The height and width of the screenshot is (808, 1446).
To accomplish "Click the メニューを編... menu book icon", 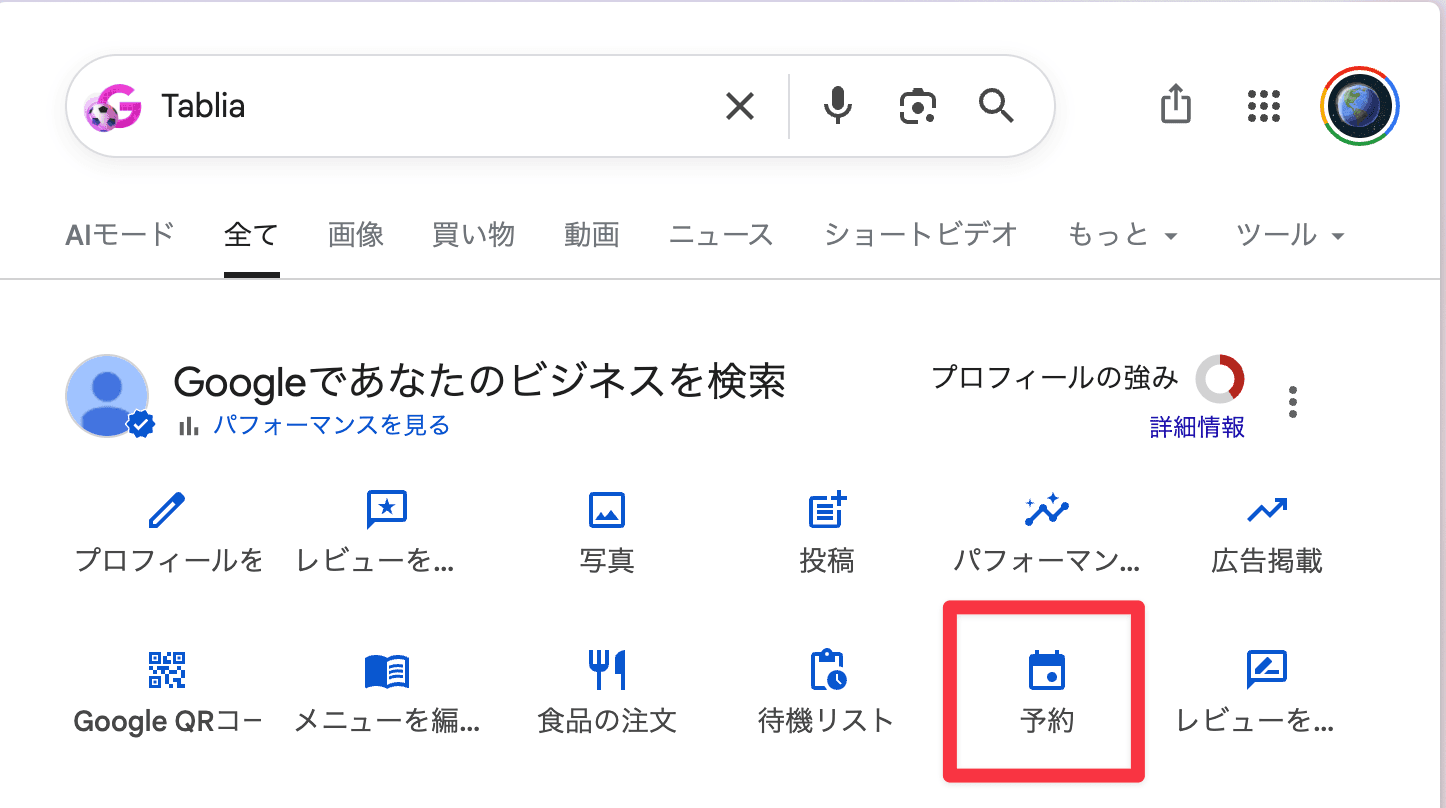I will pos(387,671).
